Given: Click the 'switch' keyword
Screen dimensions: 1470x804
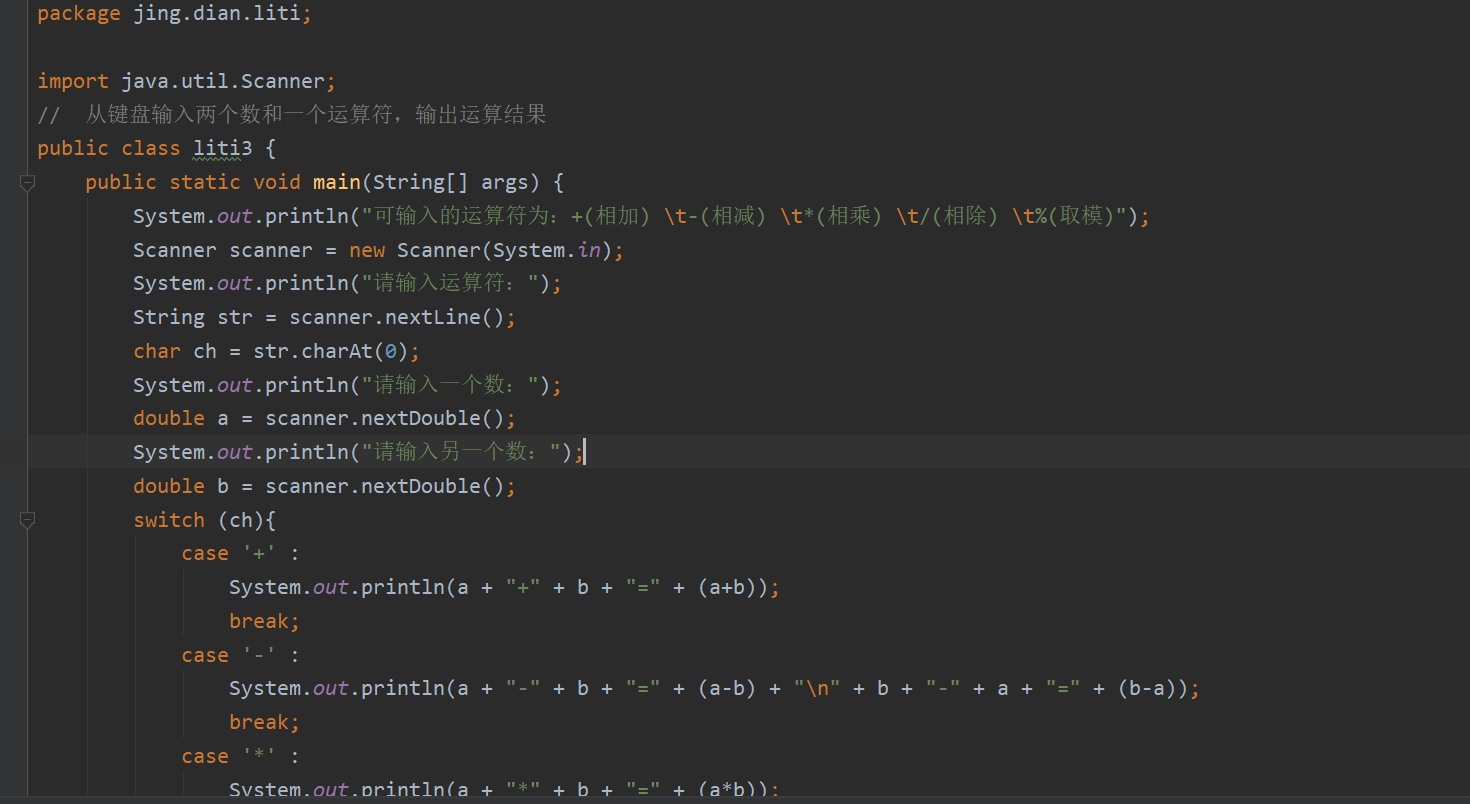Looking at the screenshot, I should [x=169, y=520].
